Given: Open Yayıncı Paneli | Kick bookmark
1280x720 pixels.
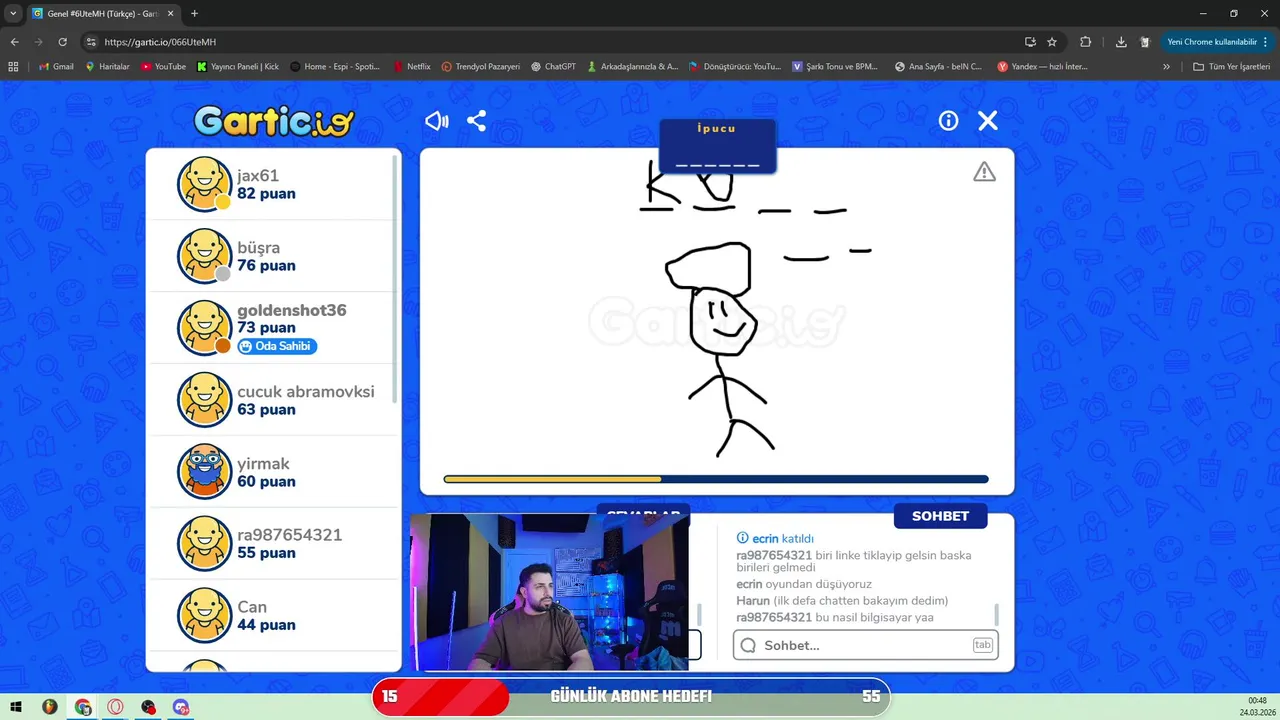Looking at the screenshot, I should click(x=238, y=67).
